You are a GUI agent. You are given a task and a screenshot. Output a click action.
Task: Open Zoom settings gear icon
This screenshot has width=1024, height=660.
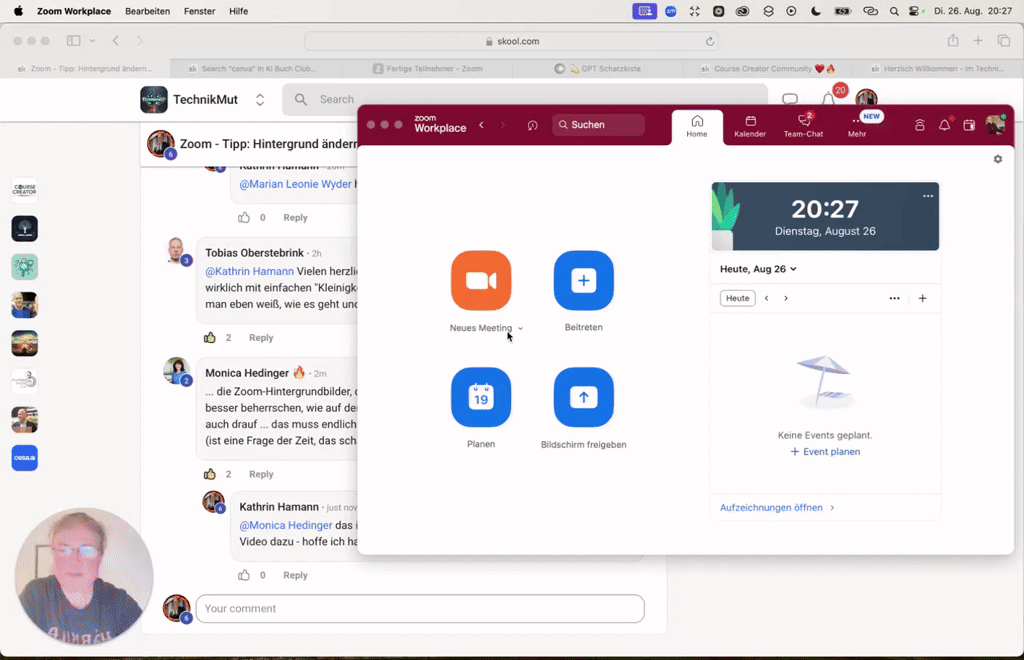point(998,159)
